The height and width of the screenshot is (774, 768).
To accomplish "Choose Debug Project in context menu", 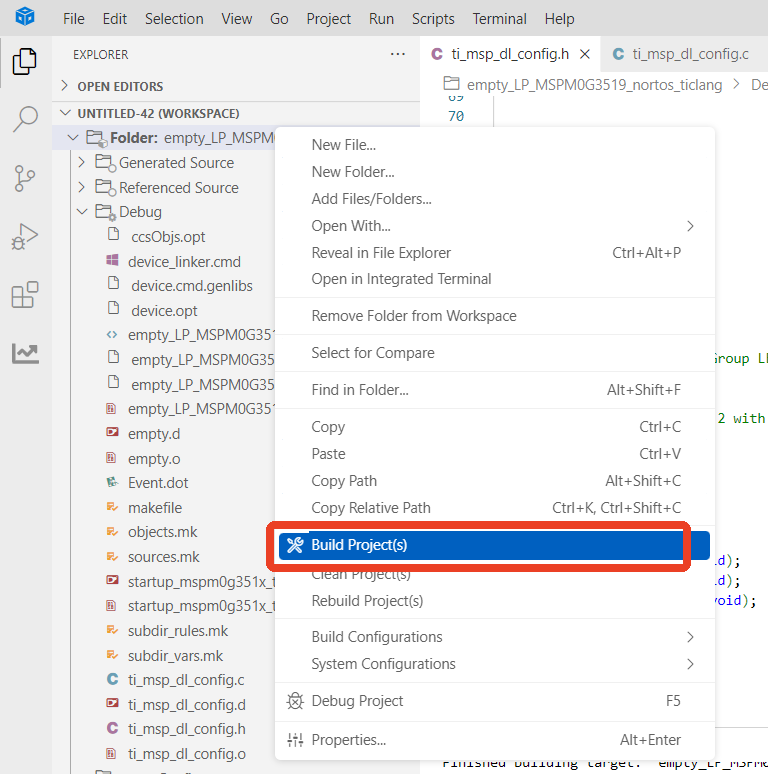I will [x=495, y=701].
